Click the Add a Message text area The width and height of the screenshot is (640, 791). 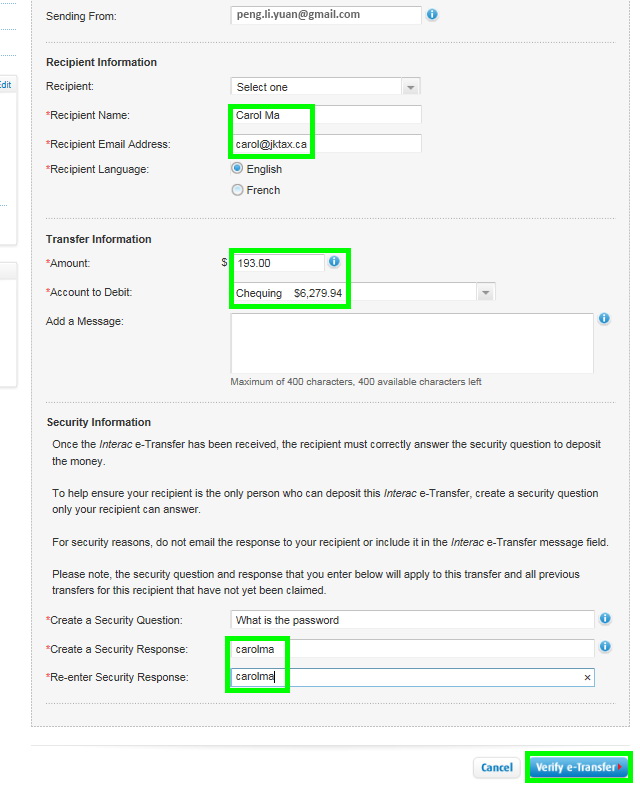(x=411, y=343)
